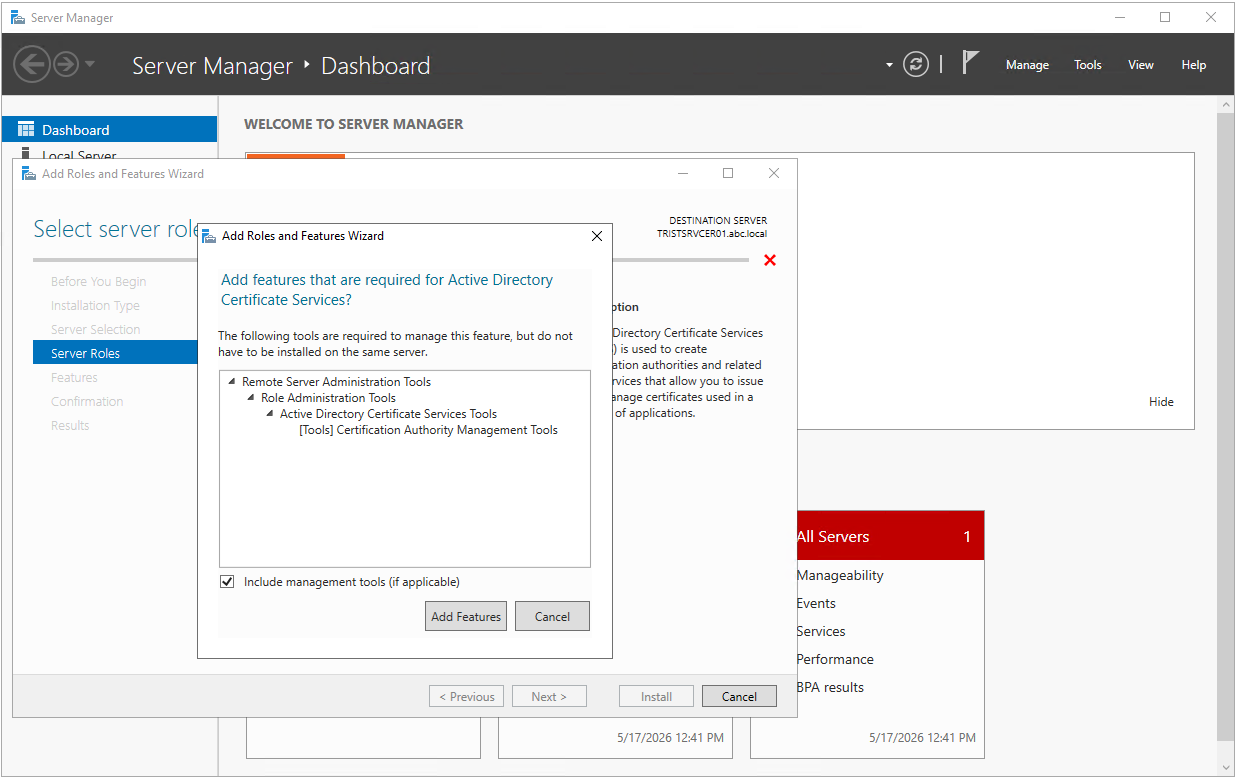This screenshot has width=1237, height=778.
Task: Close the inner Add features dialog
Action: pos(597,236)
